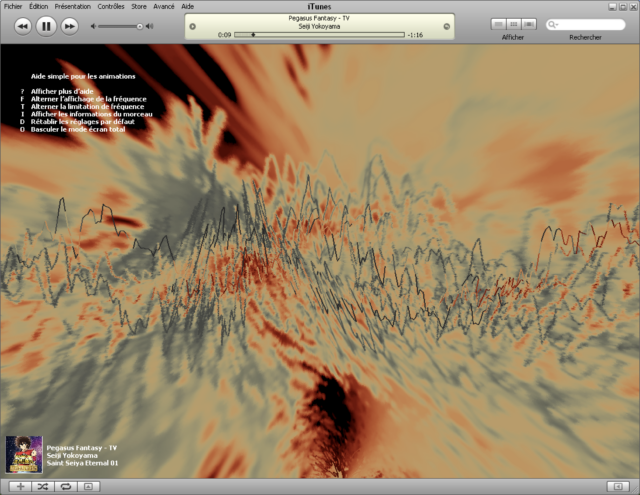Pause the current song
The width and height of the screenshot is (640, 495).
tap(46, 26)
